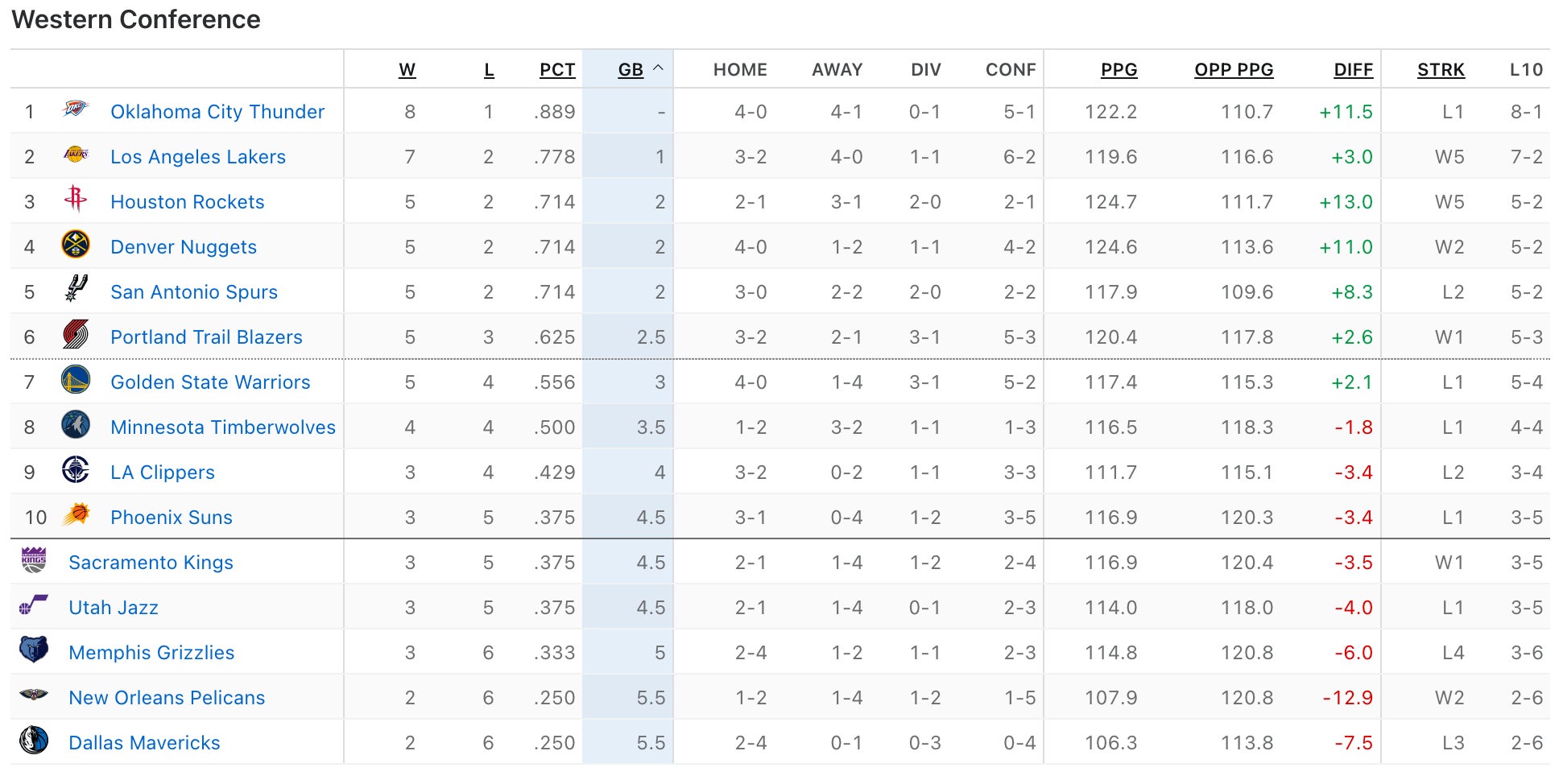Screen dimensions: 1559x784
Task: Click the Portland Trail Blazers logo
Action: 76,335
